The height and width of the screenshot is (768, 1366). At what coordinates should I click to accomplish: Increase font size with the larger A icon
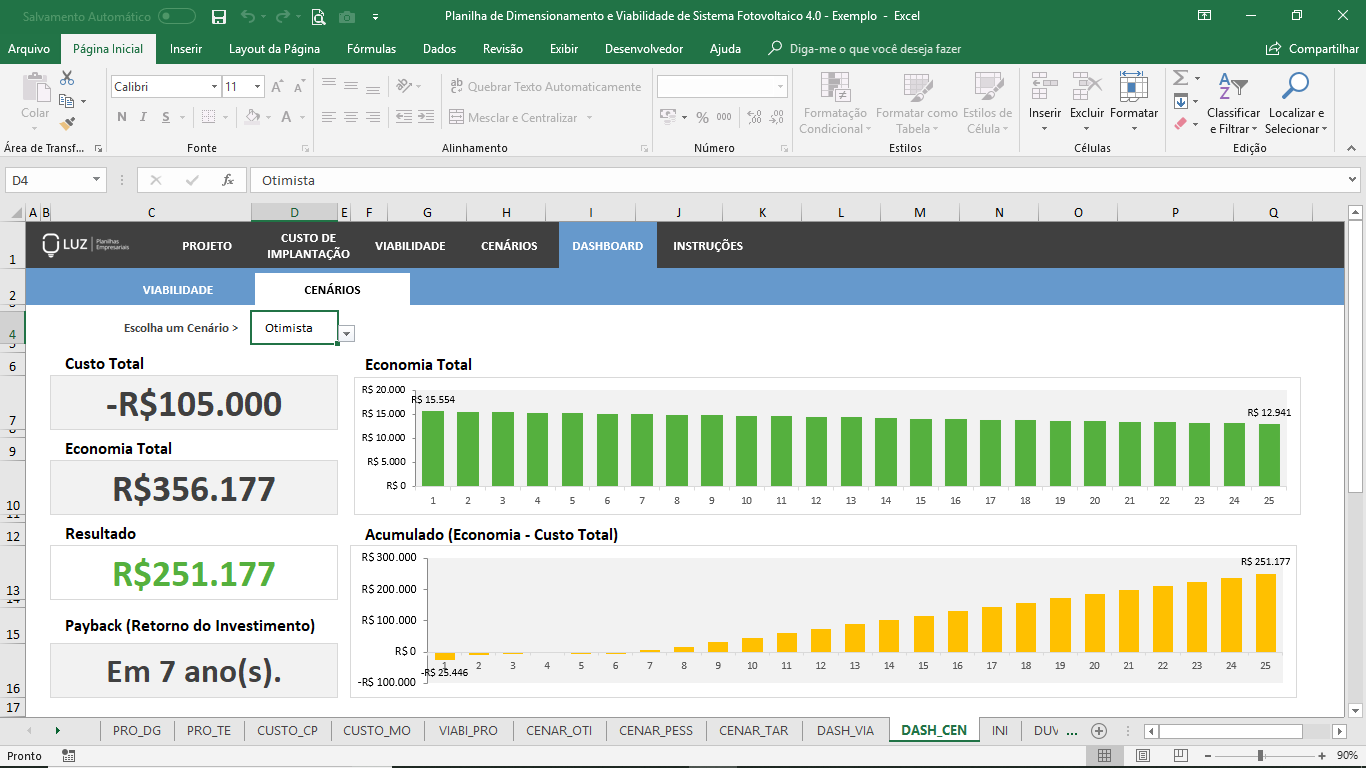tap(279, 87)
